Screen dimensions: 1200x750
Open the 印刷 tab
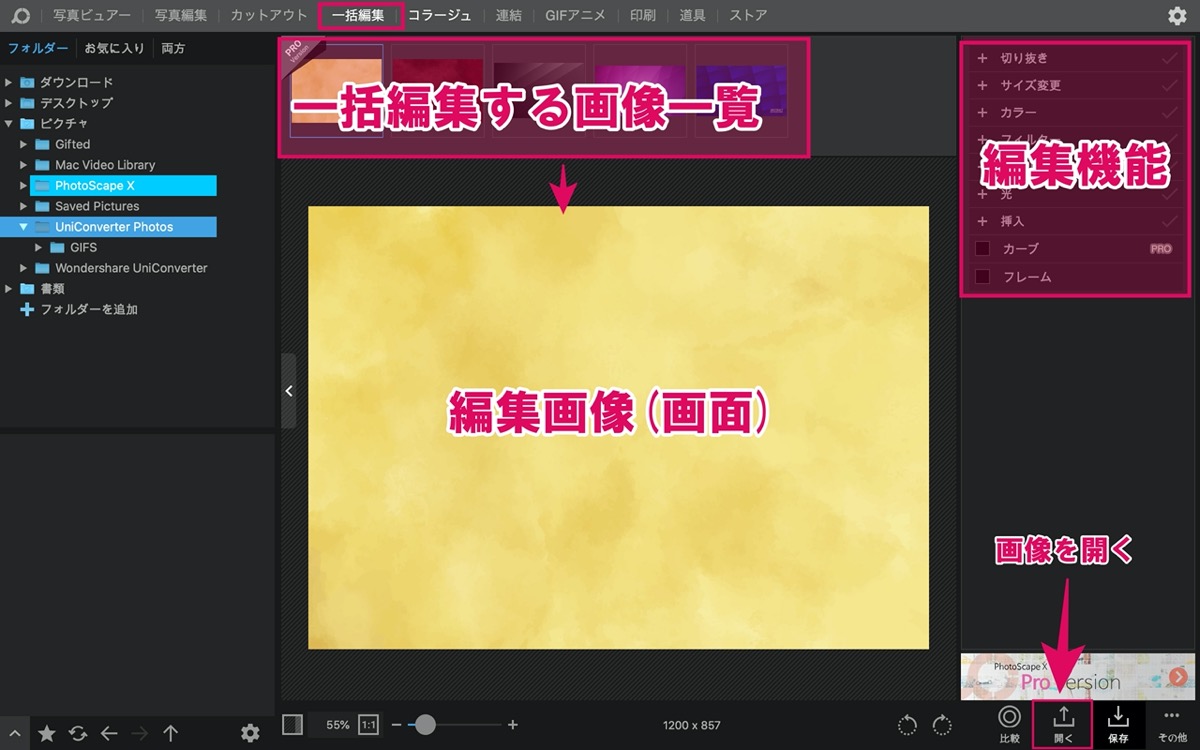643,15
